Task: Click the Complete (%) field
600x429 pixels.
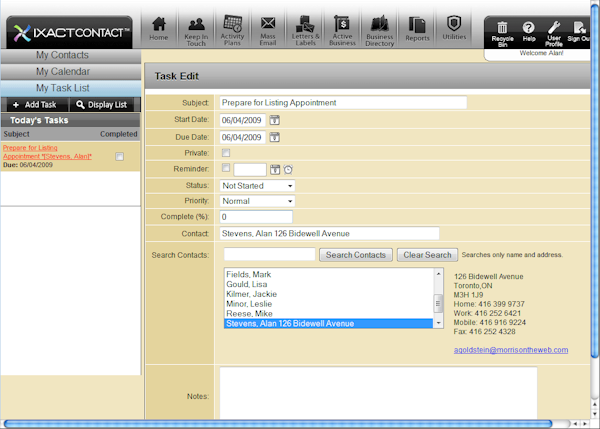Action: (256, 217)
